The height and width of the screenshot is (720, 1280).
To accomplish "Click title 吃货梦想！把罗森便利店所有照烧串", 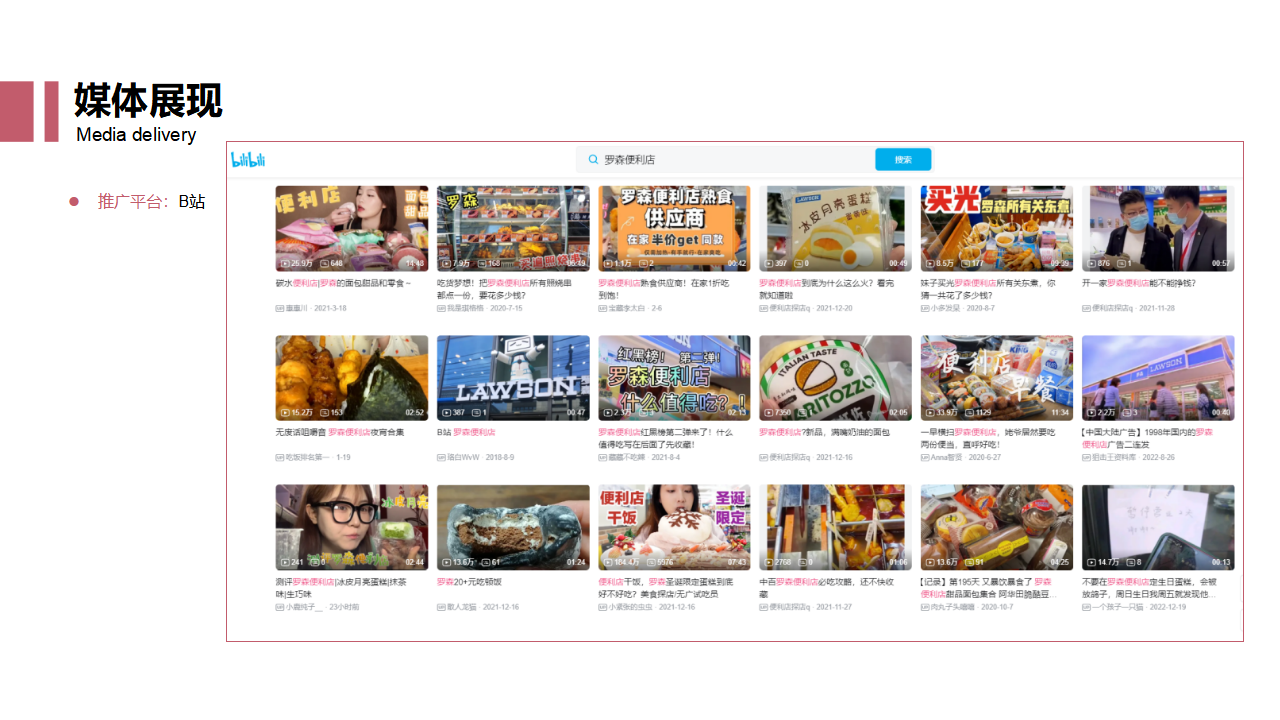I will point(505,289).
